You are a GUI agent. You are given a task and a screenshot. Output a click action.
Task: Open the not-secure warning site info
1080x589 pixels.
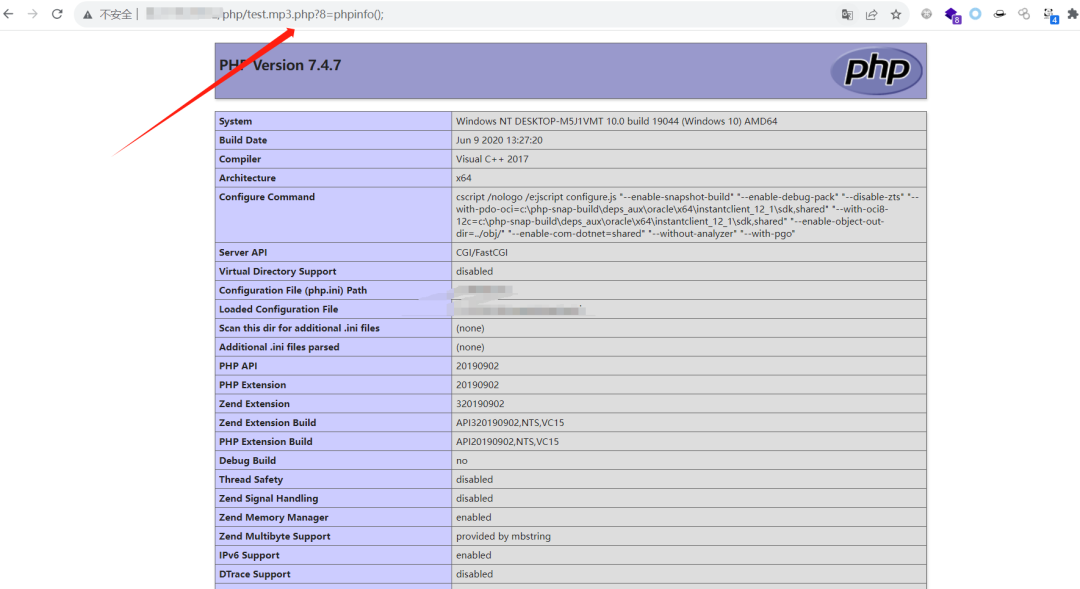[108, 14]
